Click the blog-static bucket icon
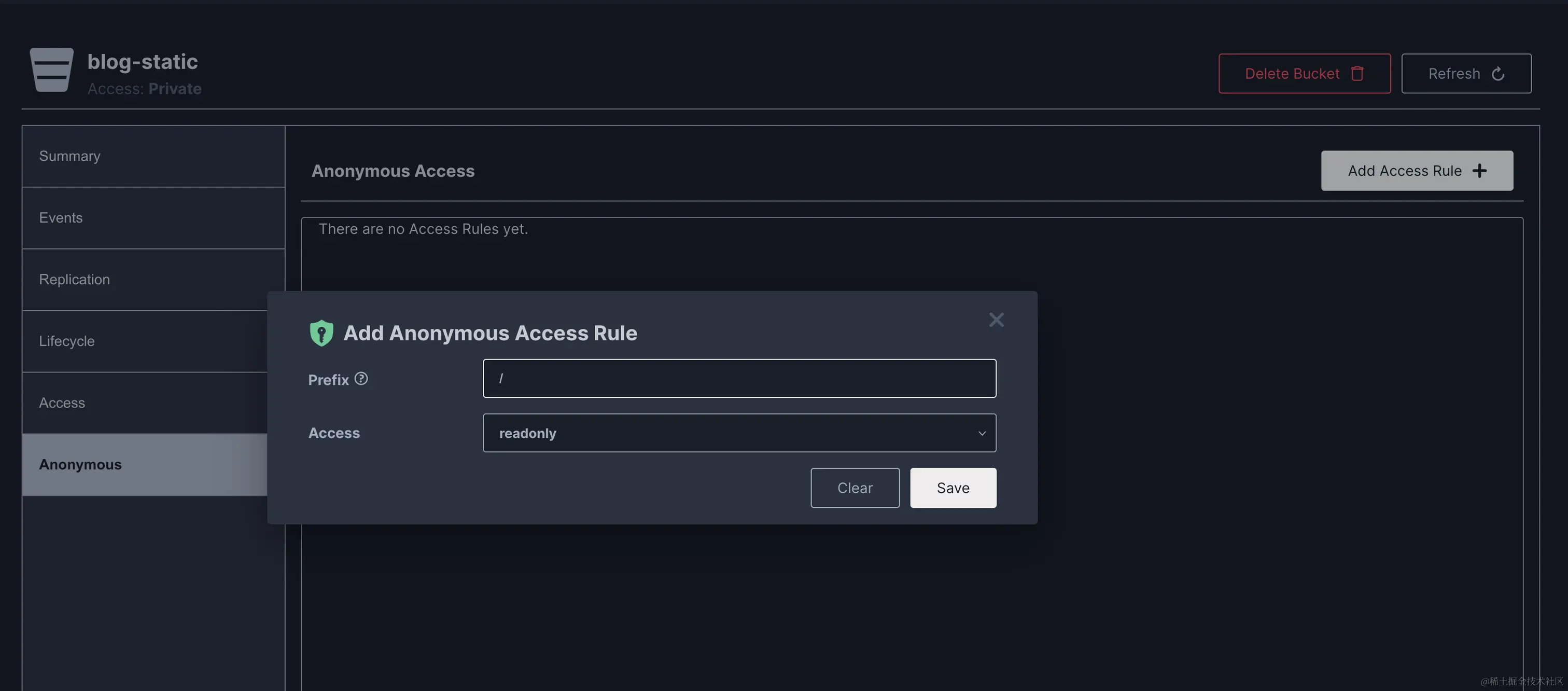Image resolution: width=1568 pixels, height=691 pixels. [x=52, y=70]
